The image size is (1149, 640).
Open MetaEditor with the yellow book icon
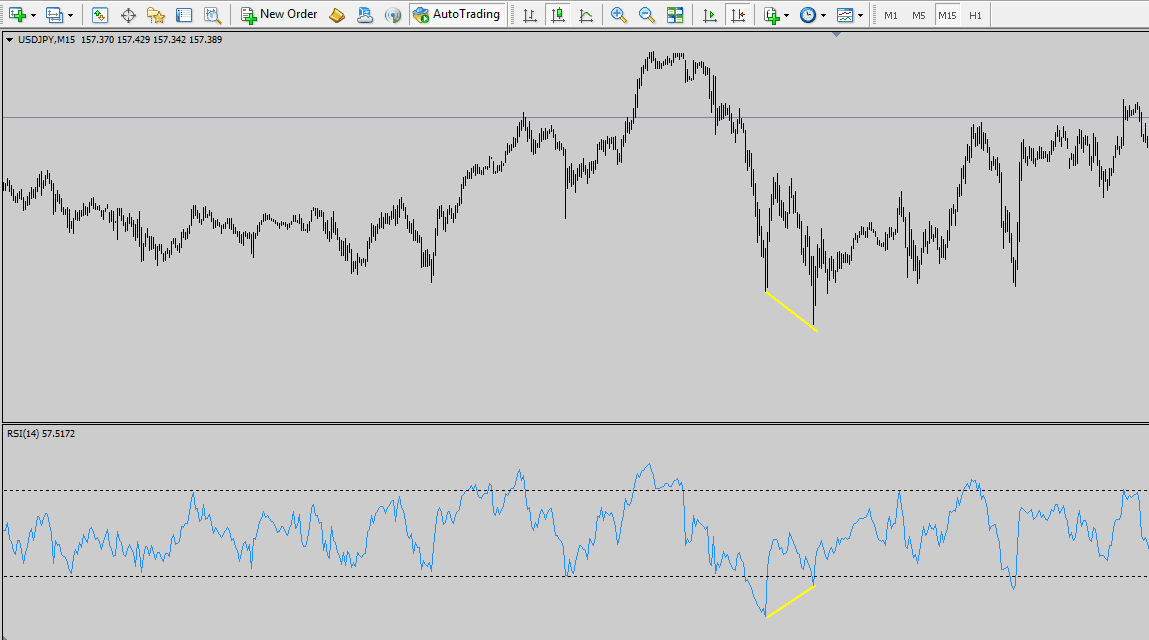point(338,15)
